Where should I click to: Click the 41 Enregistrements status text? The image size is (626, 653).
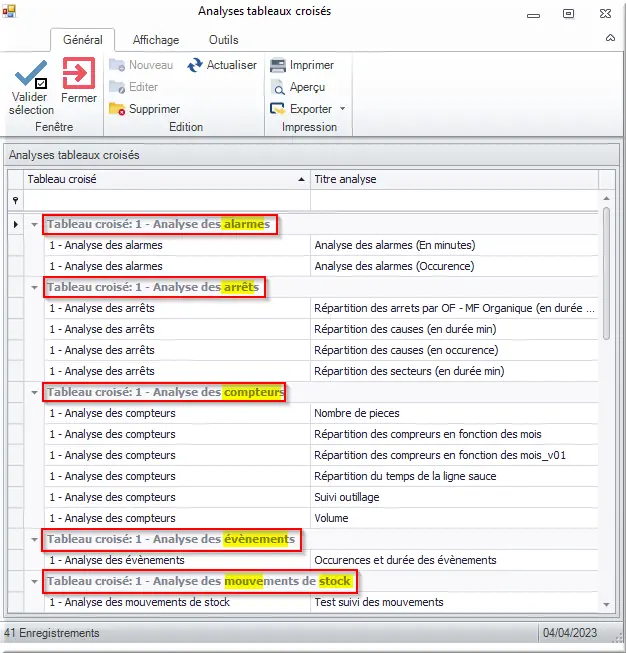pos(52,633)
